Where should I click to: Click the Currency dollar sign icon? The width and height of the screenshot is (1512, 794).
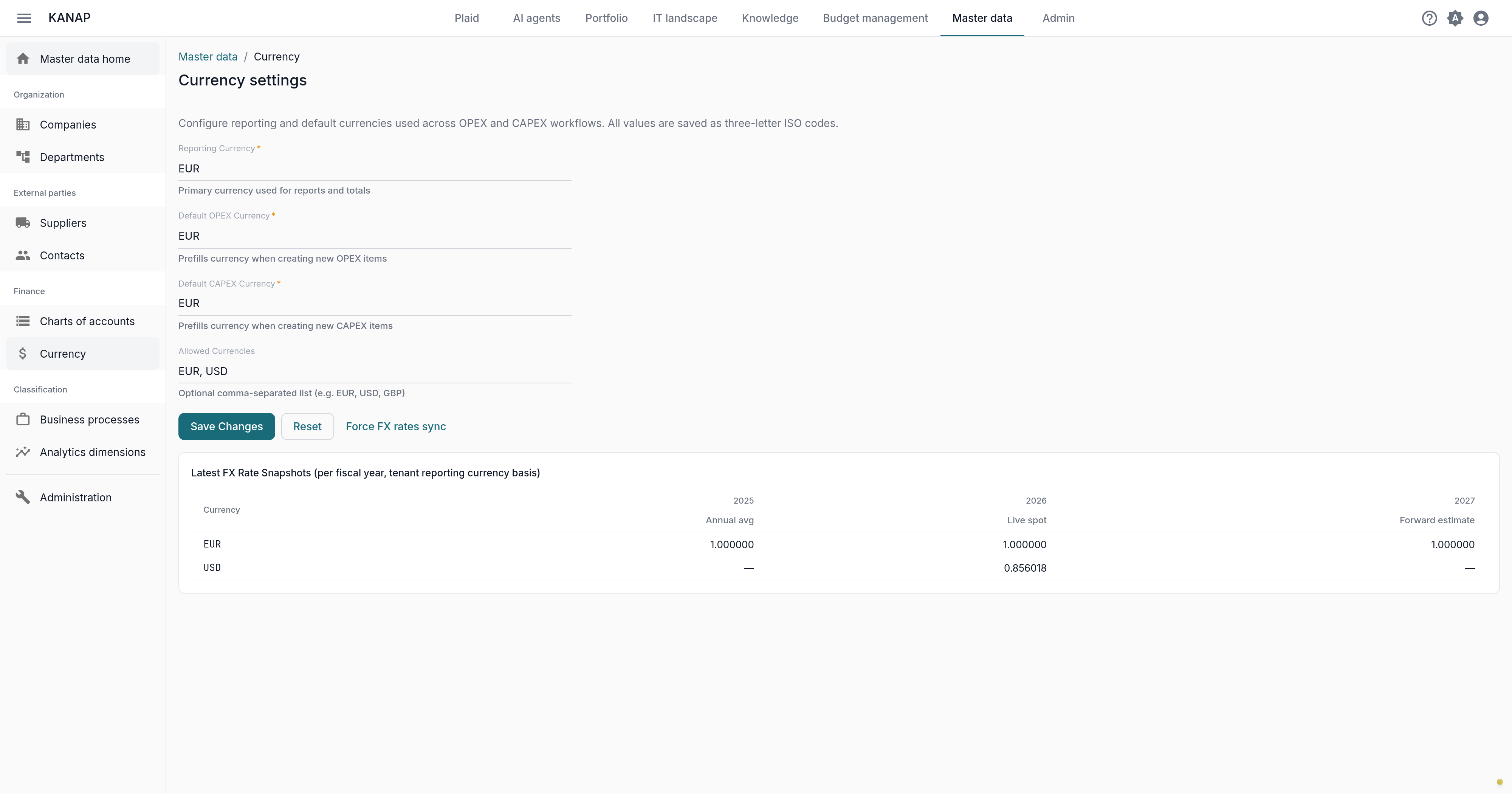click(x=23, y=354)
